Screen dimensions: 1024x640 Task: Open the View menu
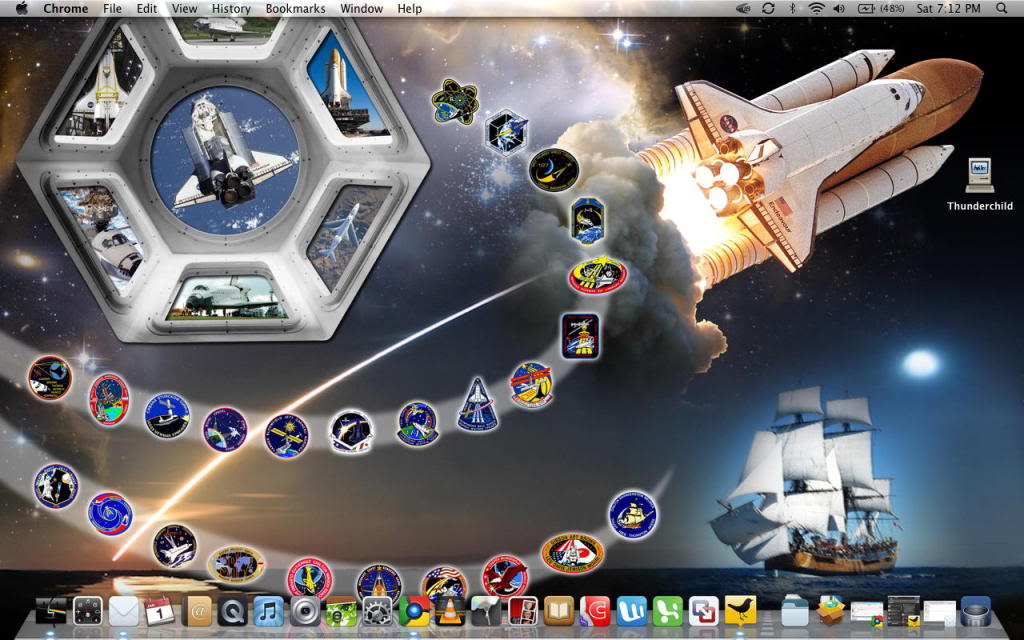184,8
